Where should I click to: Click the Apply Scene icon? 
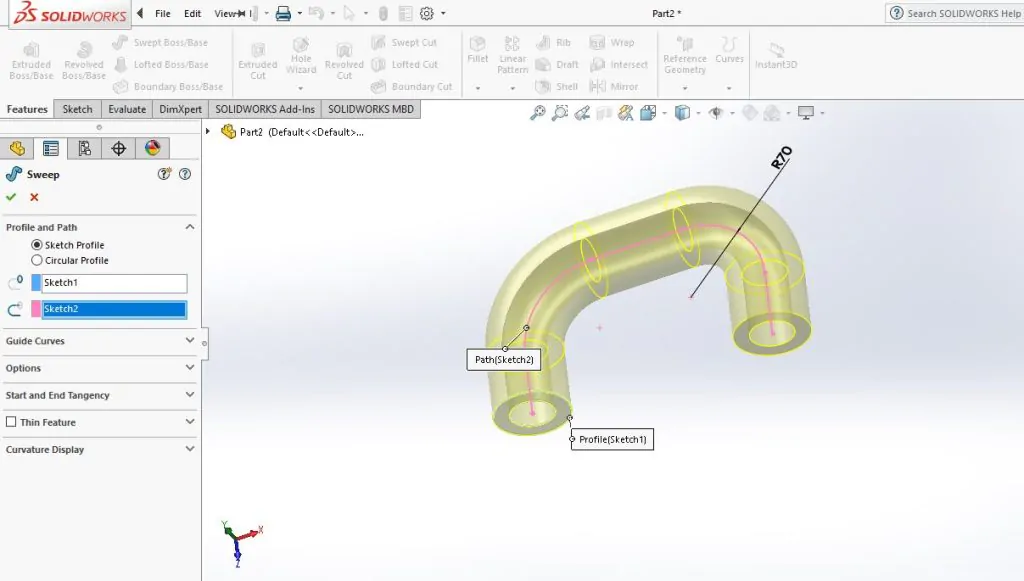pos(772,113)
